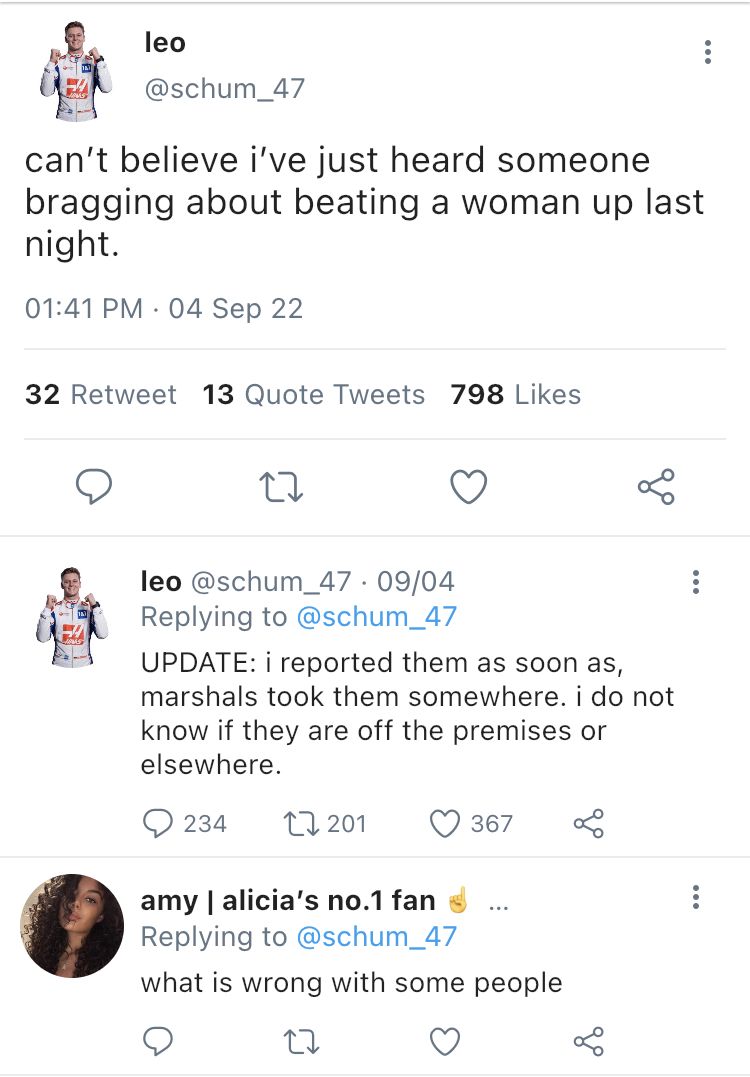
Task: View the 13 Quote Tweets
Action: 313,395
